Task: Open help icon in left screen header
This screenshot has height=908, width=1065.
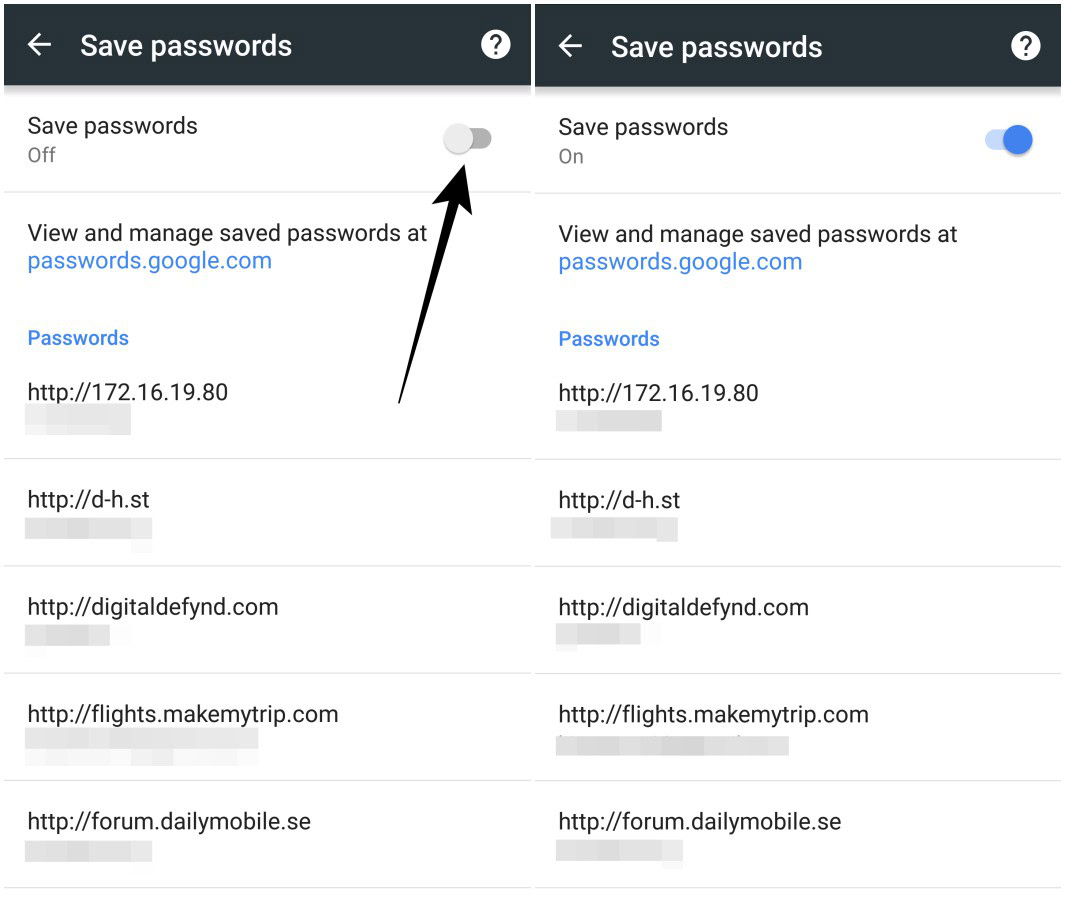Action: (495, 45)
